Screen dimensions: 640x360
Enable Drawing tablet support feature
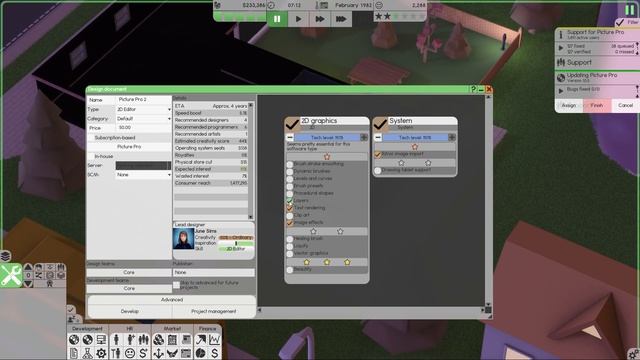tap(378, 170)
